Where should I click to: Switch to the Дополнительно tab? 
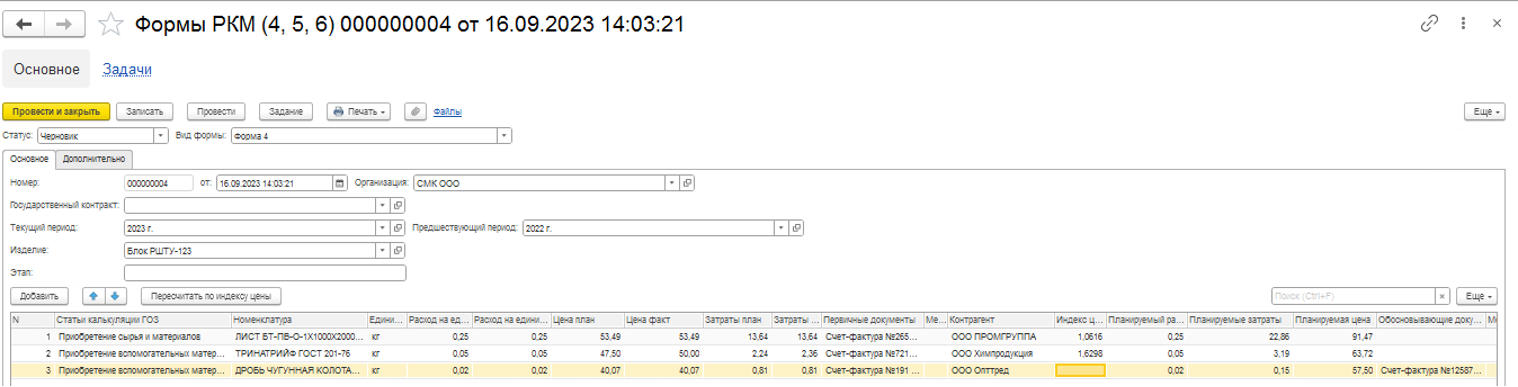(x=94, y=158)
